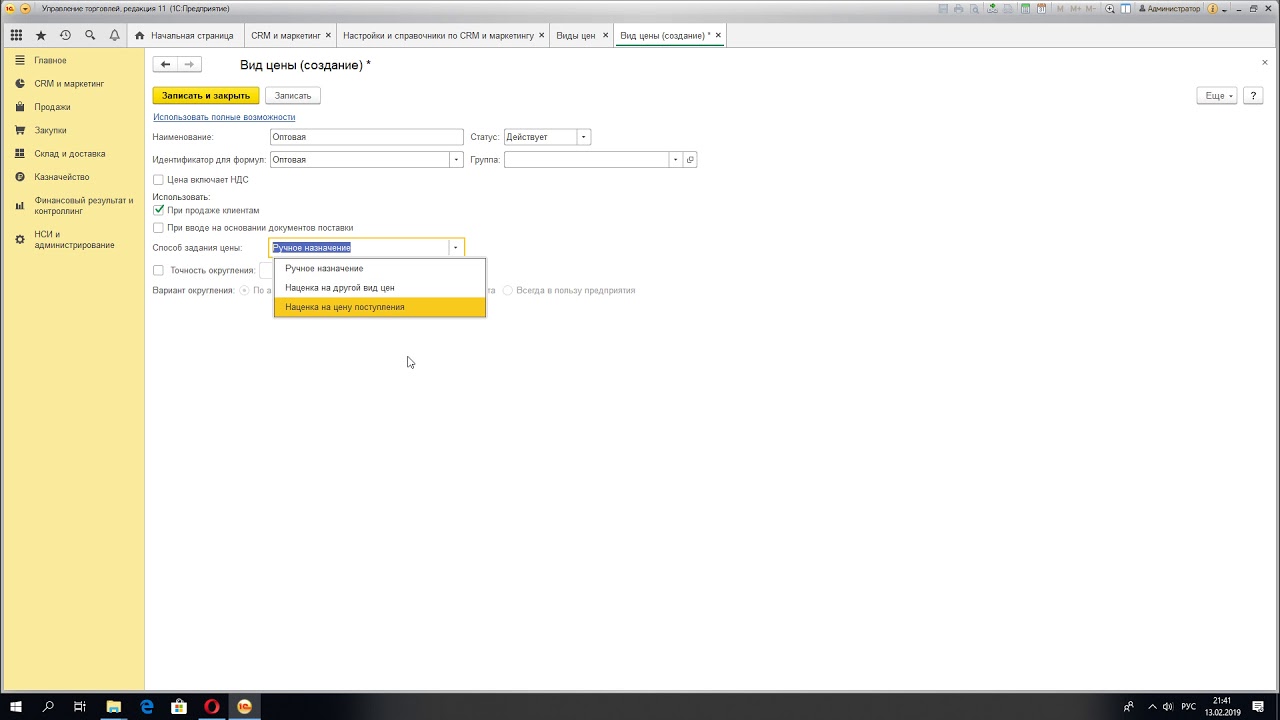The height and width of the screenshot is (720, 1280).
Task: Open the History clock icon
Action: pos(65,35)
